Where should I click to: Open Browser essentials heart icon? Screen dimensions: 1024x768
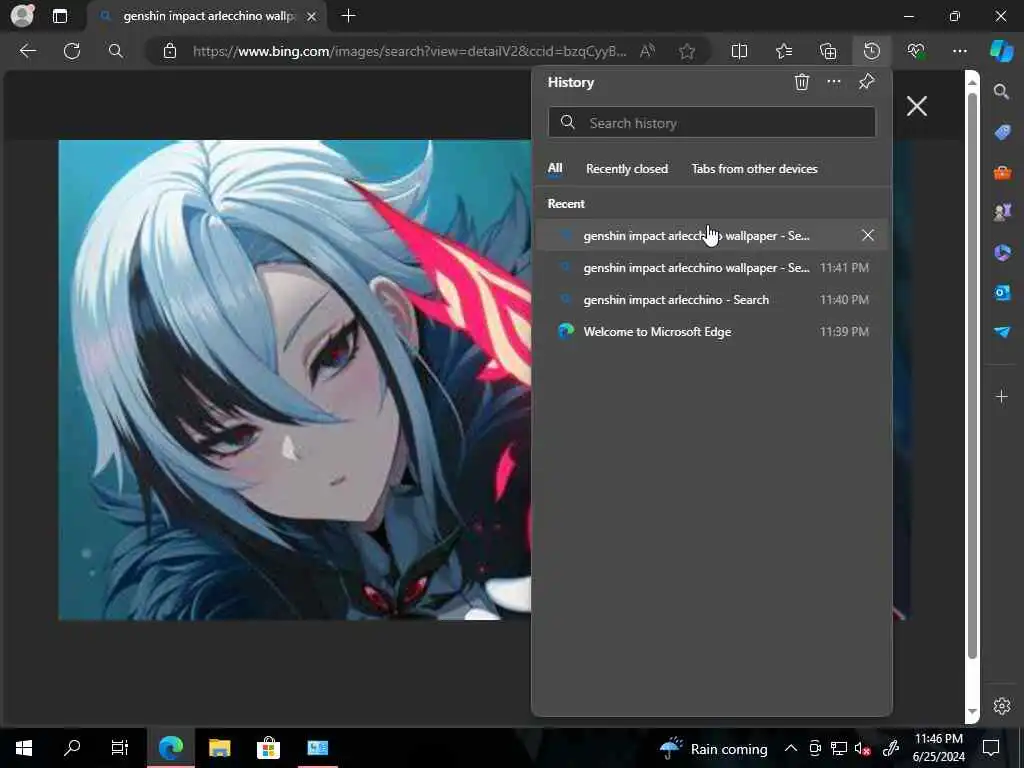click(x=916, y=51)
